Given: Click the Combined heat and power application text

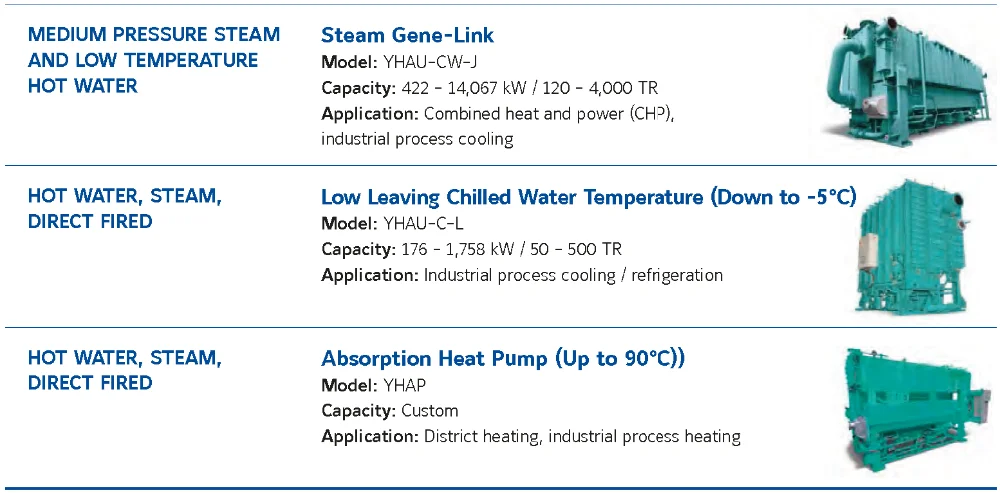Looking at the screenshot, I should [x=498, y=114].
